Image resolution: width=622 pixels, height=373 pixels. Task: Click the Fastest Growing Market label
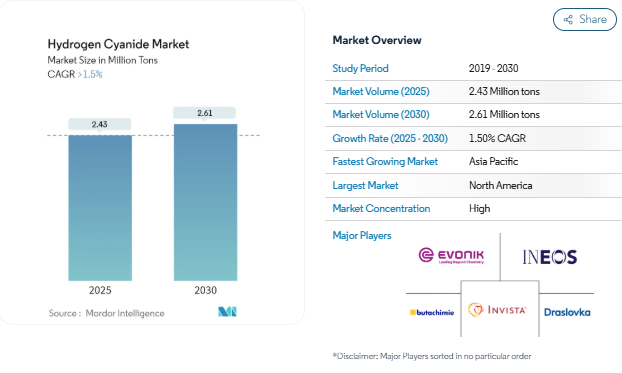(385, 162)
